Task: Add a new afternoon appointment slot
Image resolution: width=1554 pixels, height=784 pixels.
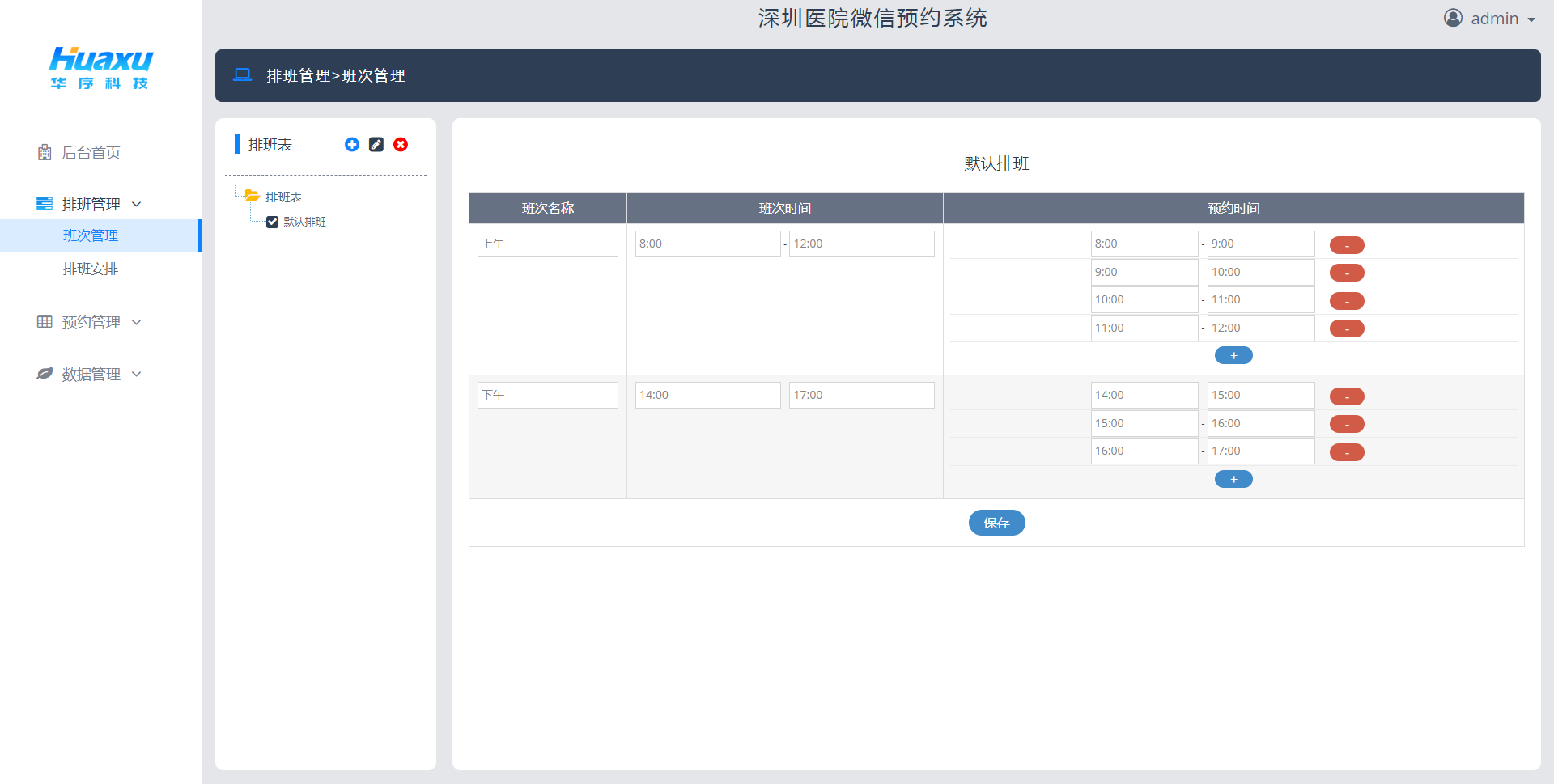Action: [1233, 479]
